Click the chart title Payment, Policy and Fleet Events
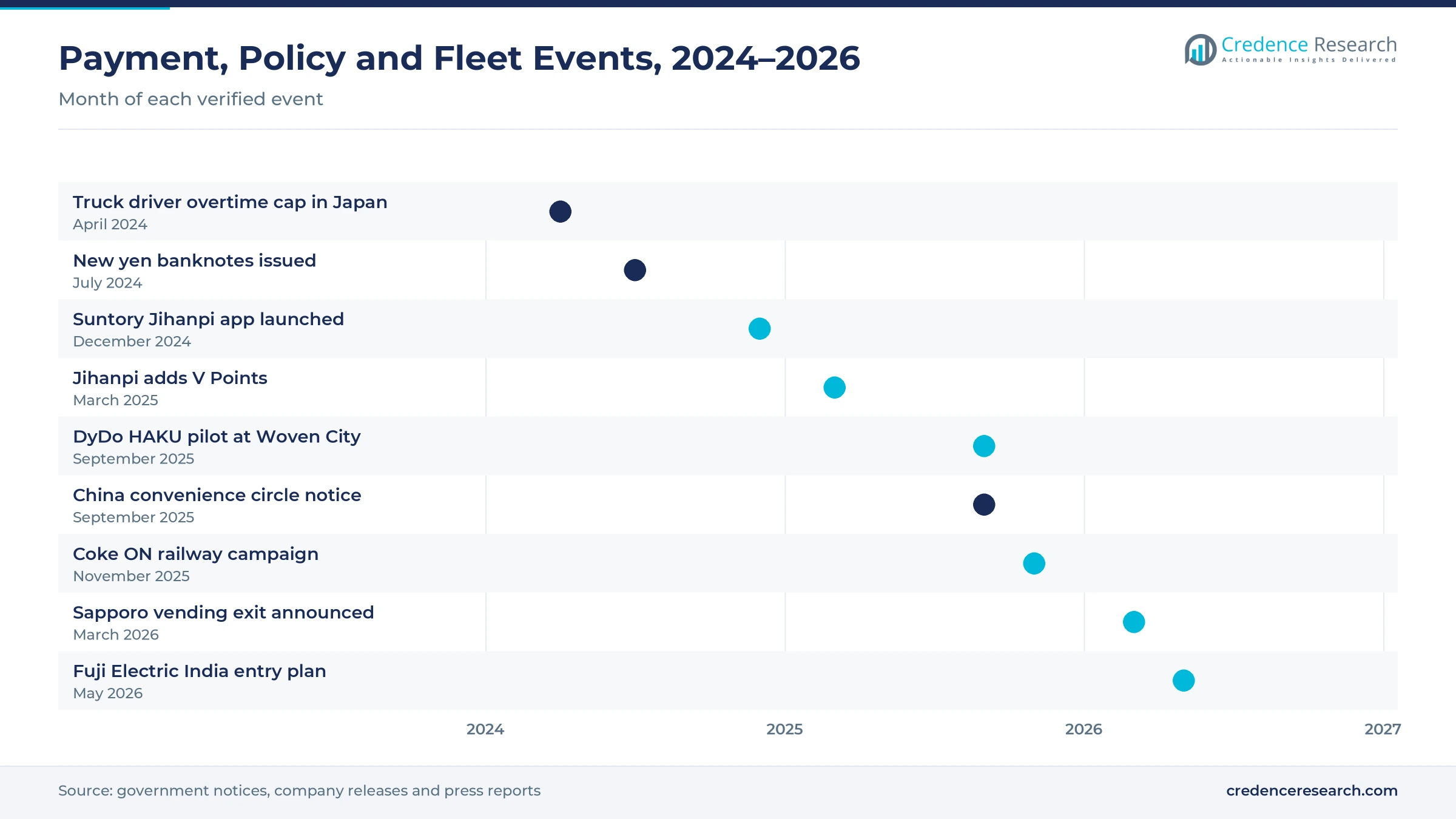The height and width of the screenshot is (819, 1456). [x=459, y=58]
